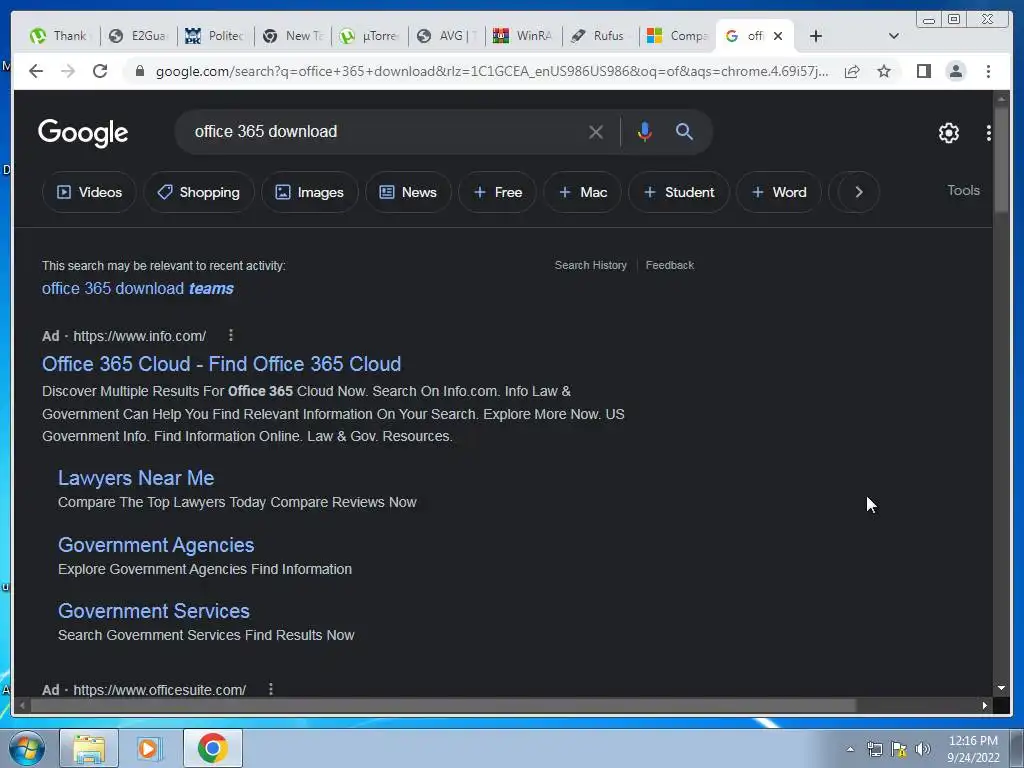Launch Windows Media Player from taskbar
The width and height of the screenshot is (1024, 768).
click(x=149, y=748)
